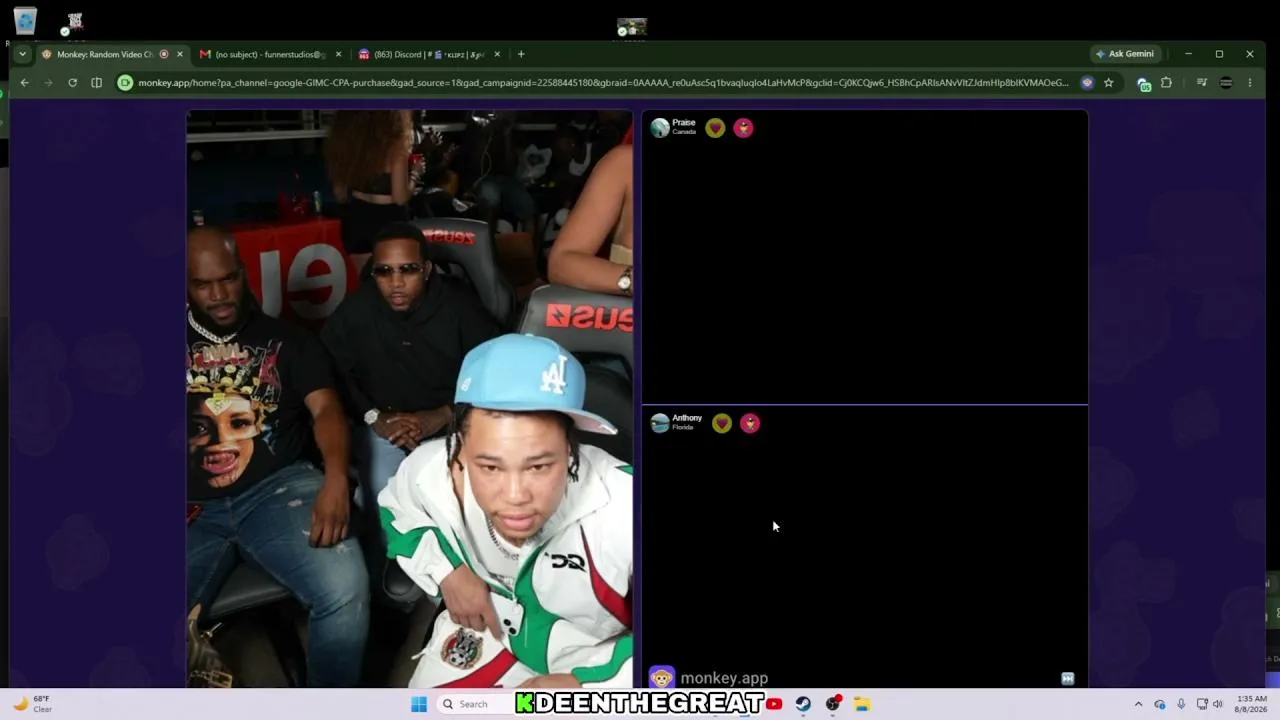This screenshot has height=720, width=1280.
Task: Click the US-badged extension icon
Action: [1144, 84]
